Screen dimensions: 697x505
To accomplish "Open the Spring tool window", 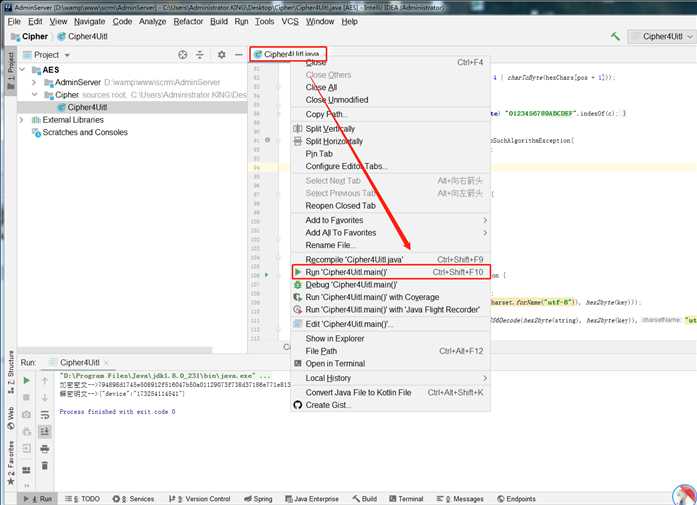I will point(258,499).
